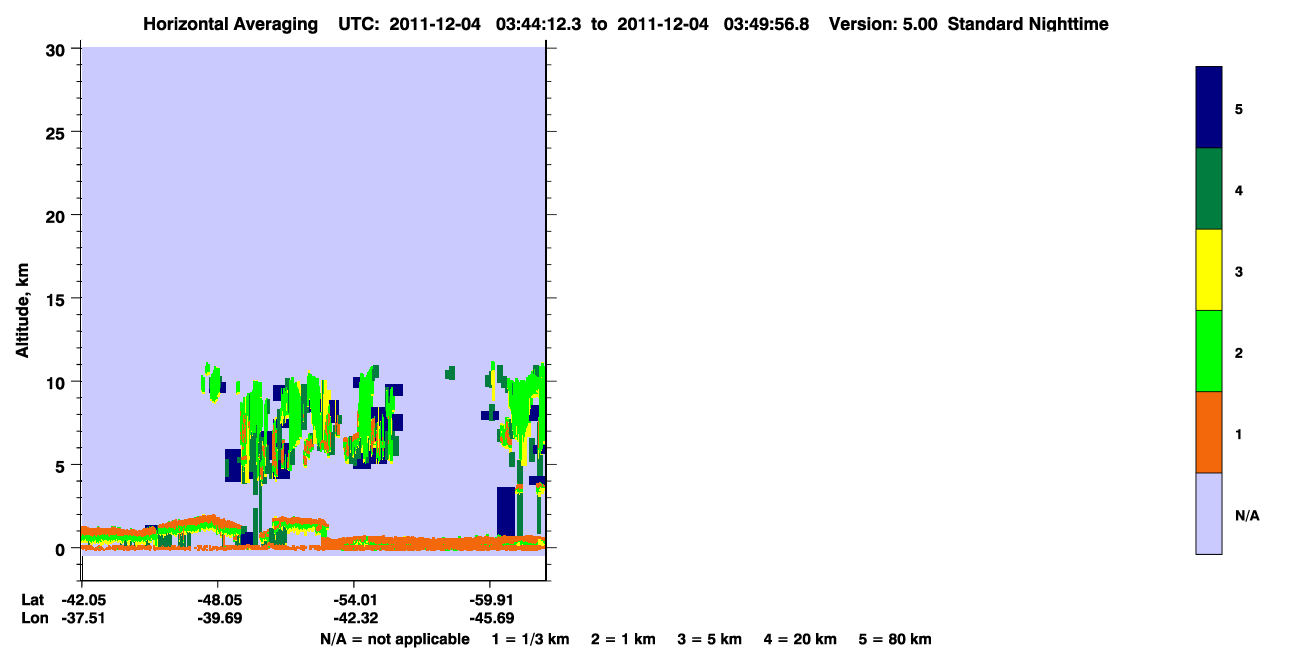Click the yellow colorbar segment labeled 3
1300x667 pixels.
click(x=1209, y=270)
